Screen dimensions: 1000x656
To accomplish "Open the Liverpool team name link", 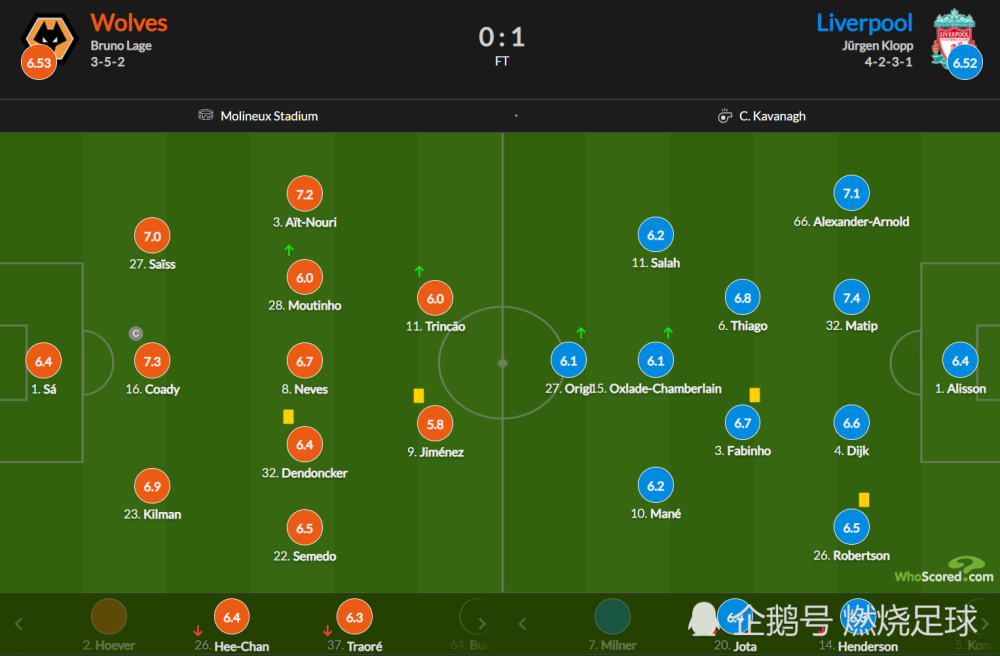I will tap(865, 23).
